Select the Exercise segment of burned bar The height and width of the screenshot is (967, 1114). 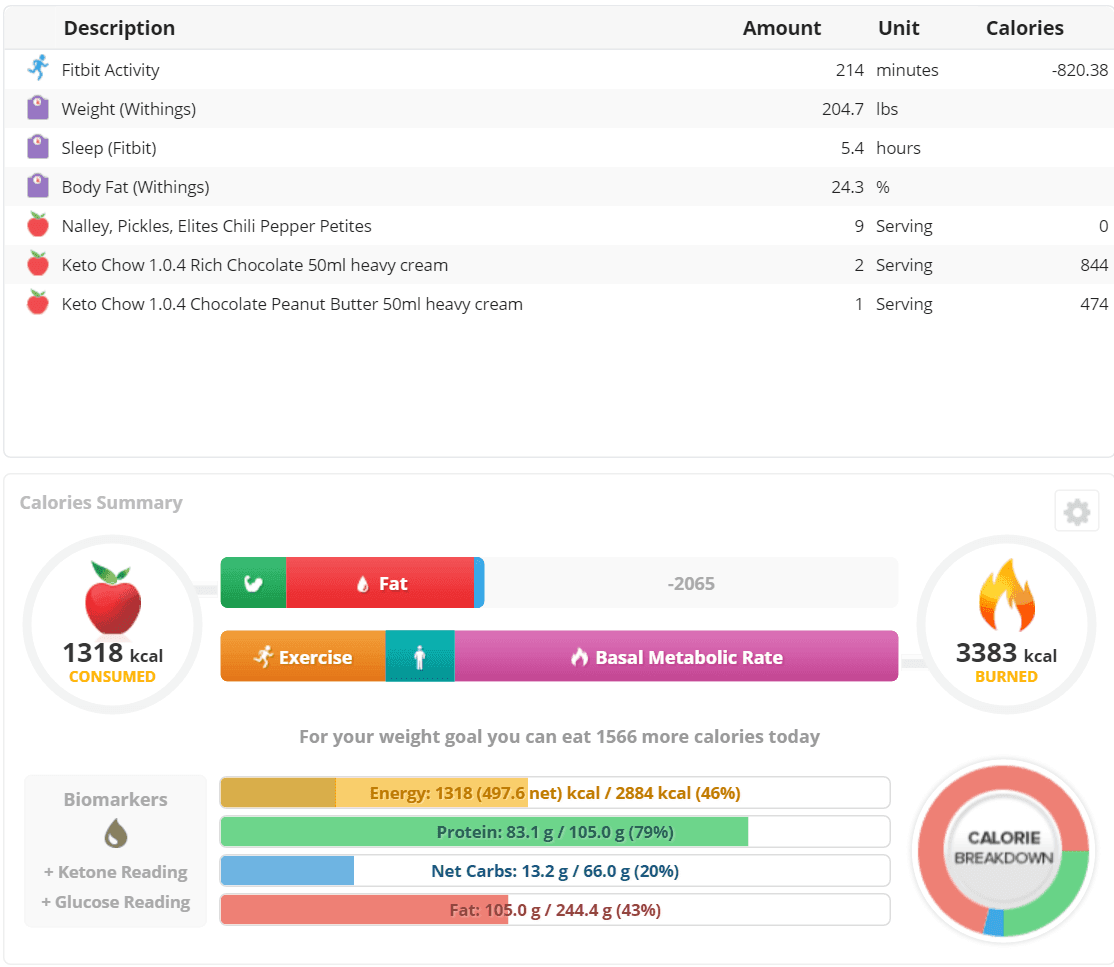tap(303, 657)
